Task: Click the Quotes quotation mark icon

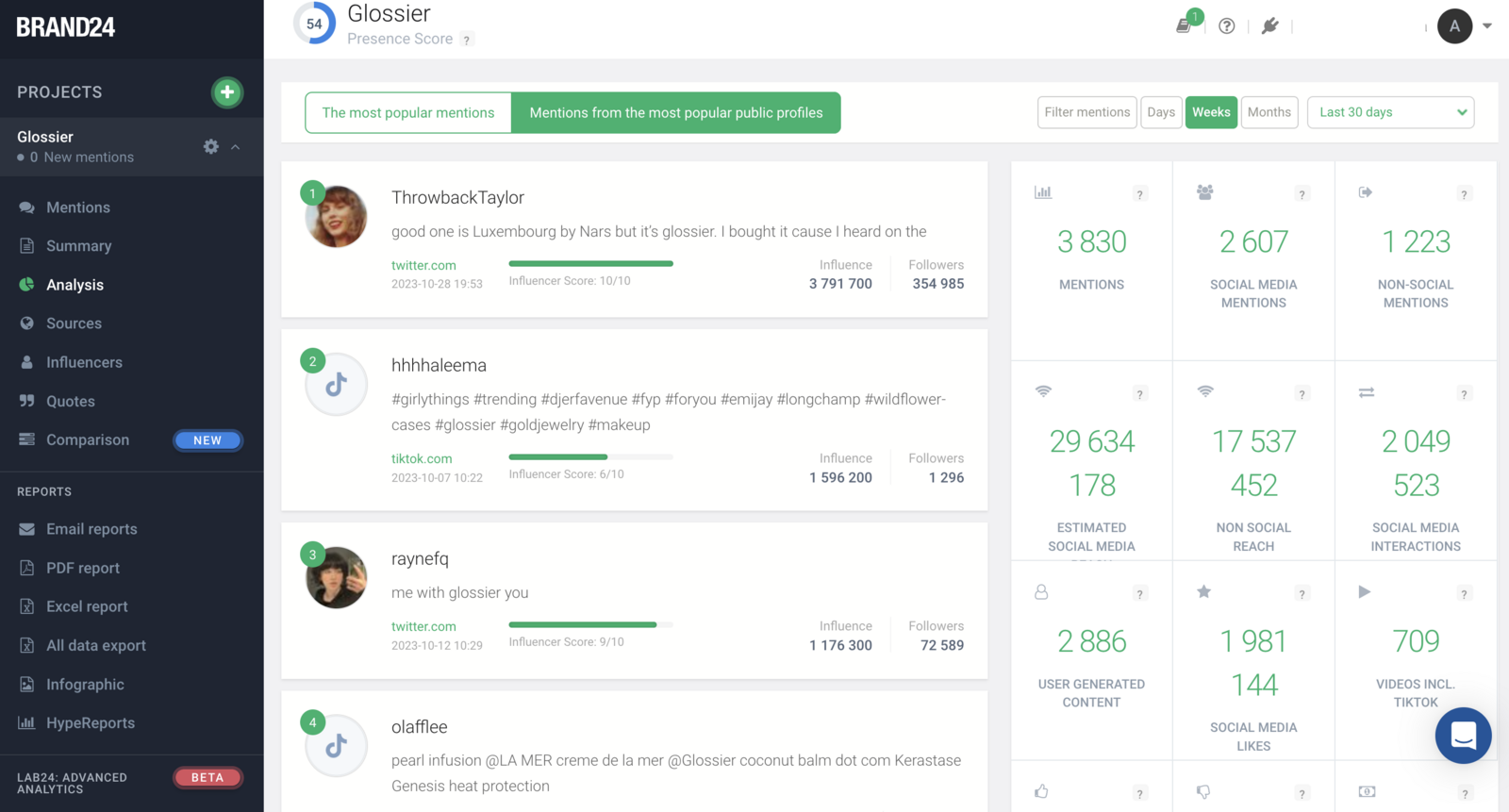Action: [x=26, y=401]
